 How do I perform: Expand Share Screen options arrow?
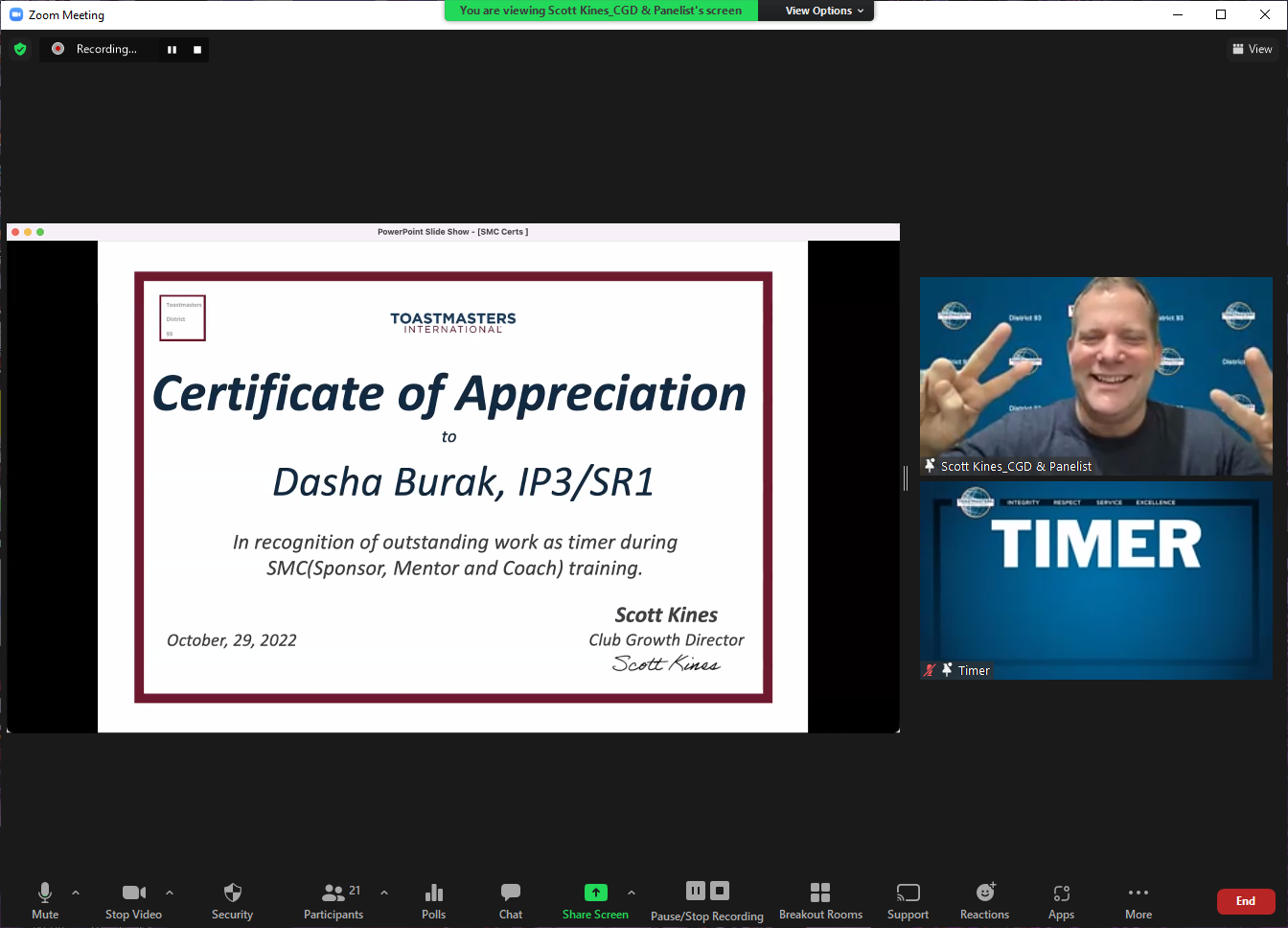click(632, 893)
